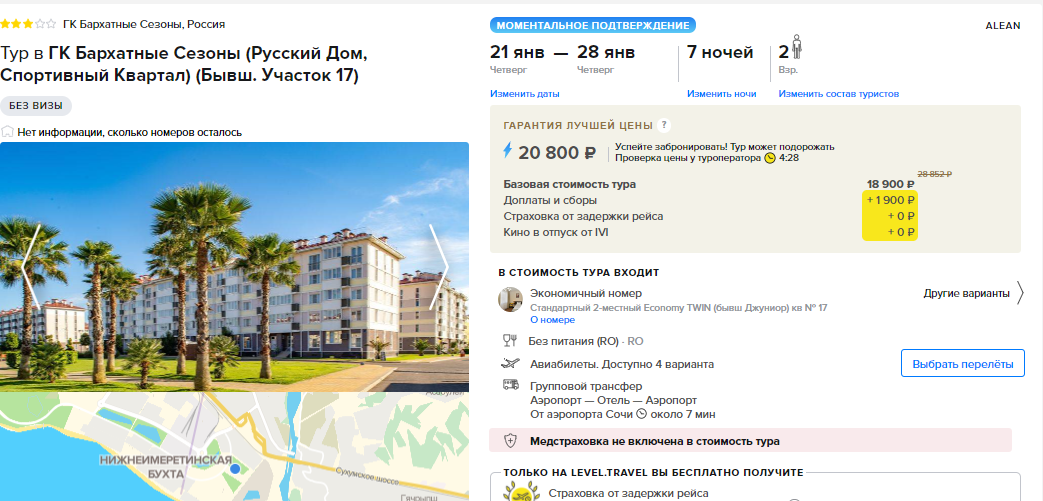The height and width of the screenshot is (501, 1043).
Task: Click the meal plan fork and glass icon
Action: pyautogui.click(x=510, y=341)
